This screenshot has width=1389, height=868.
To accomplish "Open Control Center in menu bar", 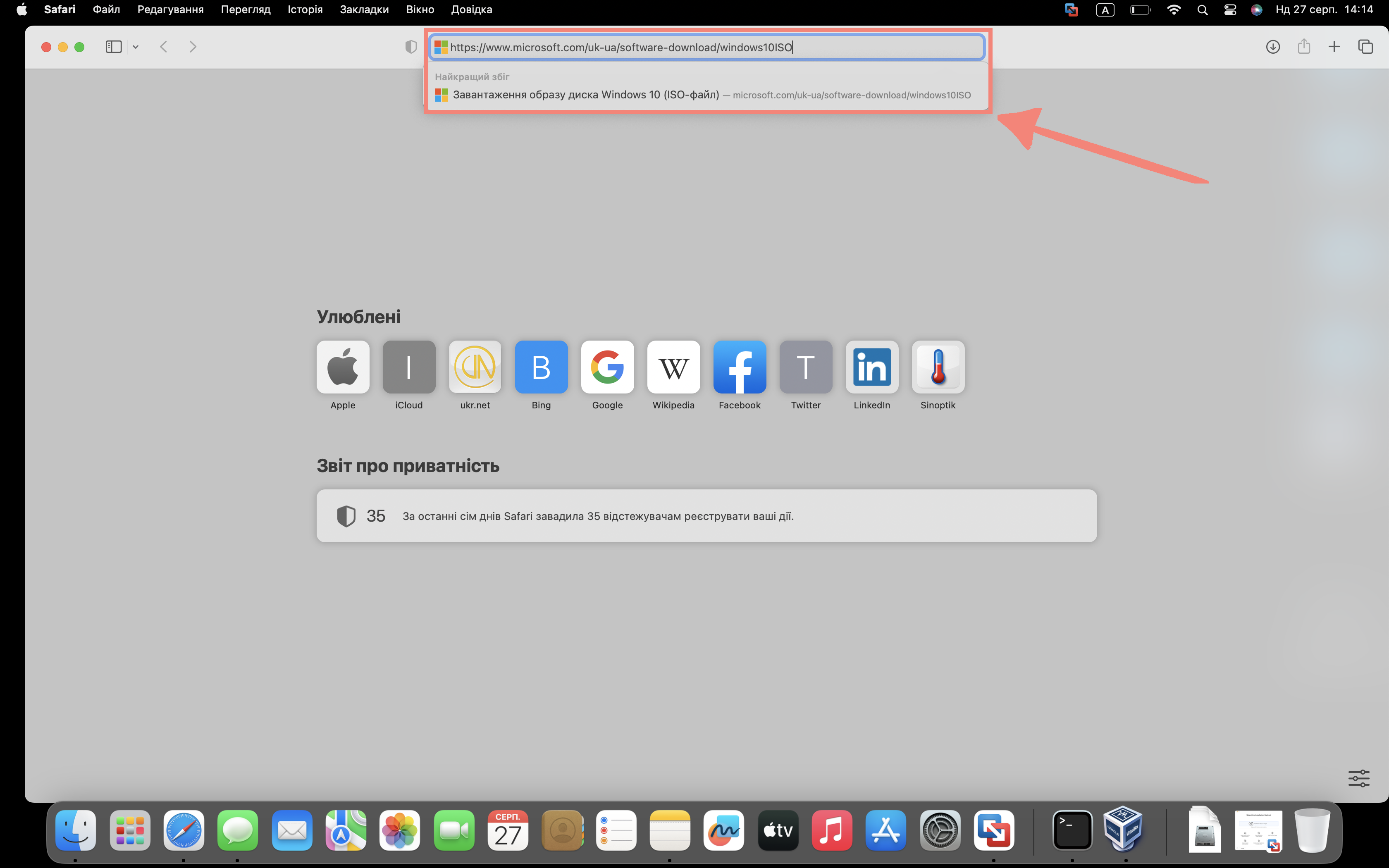I will [x=1229, y=10].
